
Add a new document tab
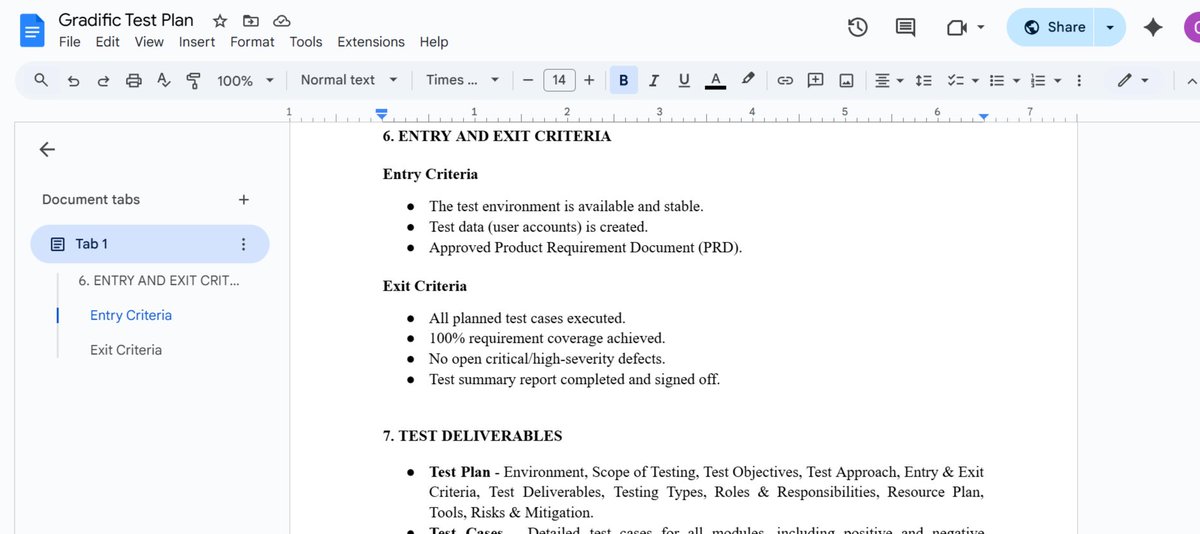tap(244, 199)
